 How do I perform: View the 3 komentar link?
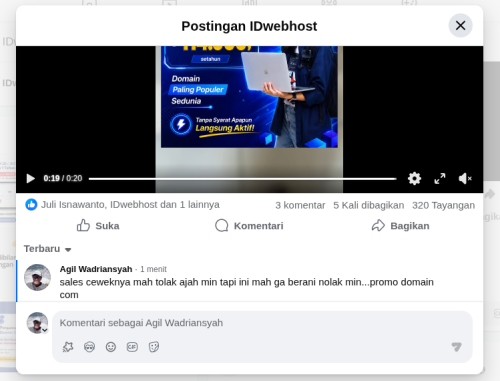[300, 205]
